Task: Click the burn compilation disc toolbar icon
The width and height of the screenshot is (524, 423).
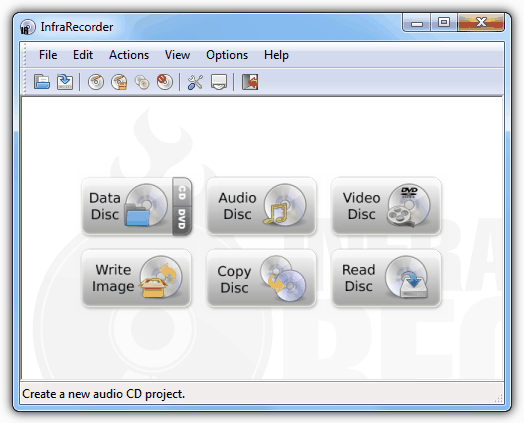Action: tap(96, 82)
